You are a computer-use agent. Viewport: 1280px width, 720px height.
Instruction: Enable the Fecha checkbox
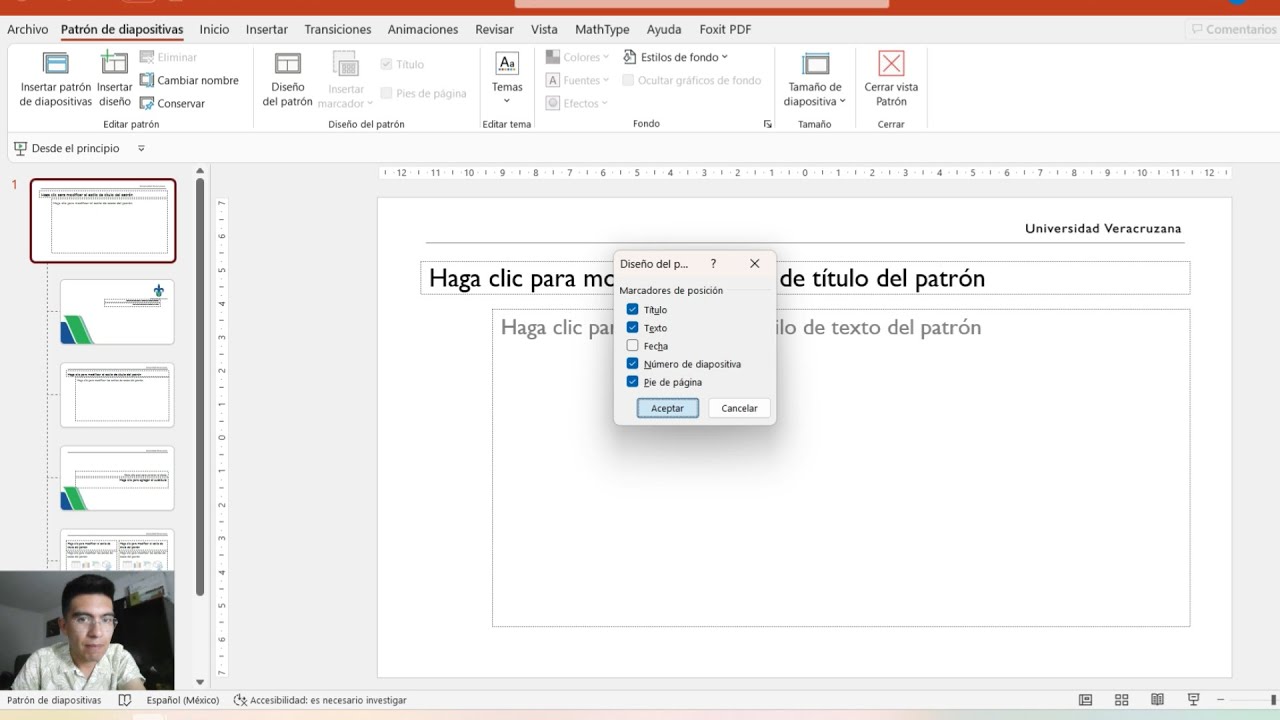click(x=632, y=346)
